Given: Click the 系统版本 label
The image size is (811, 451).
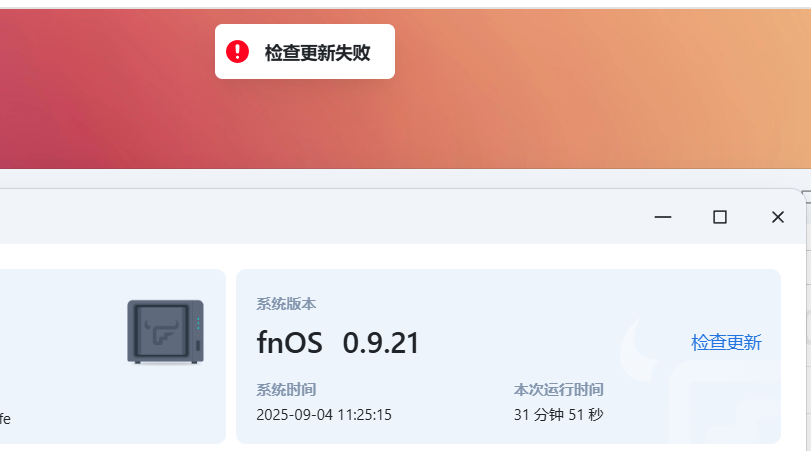Looking at the screenshot, I should tap(286, 304).
